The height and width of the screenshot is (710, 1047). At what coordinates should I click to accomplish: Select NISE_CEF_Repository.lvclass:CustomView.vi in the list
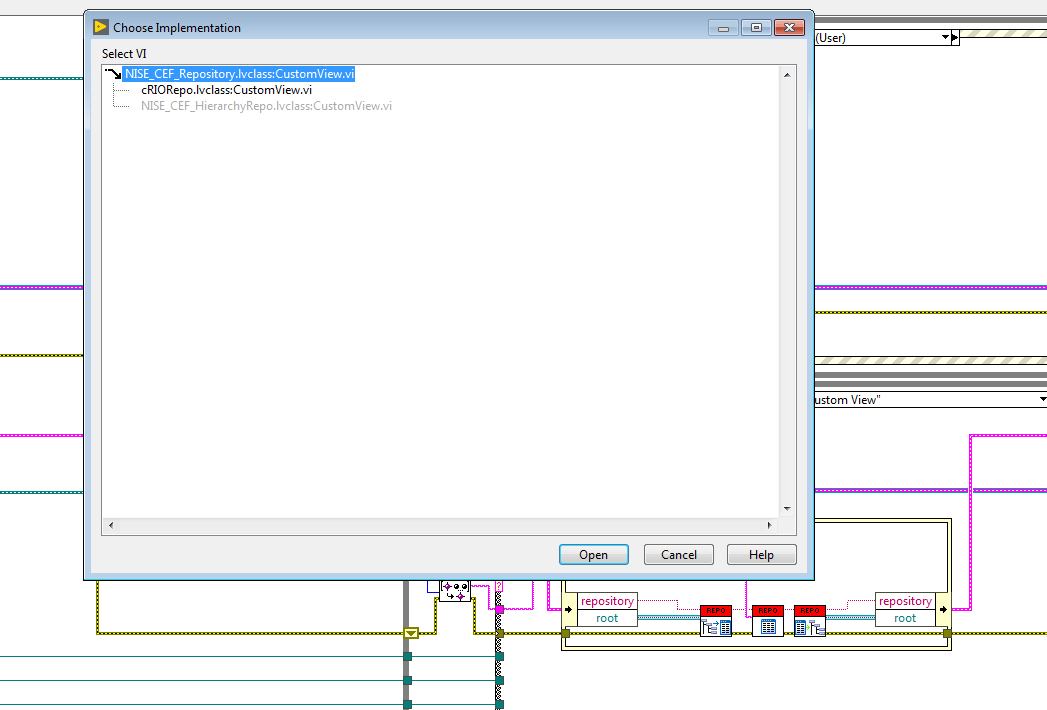[x=239, y=74]
